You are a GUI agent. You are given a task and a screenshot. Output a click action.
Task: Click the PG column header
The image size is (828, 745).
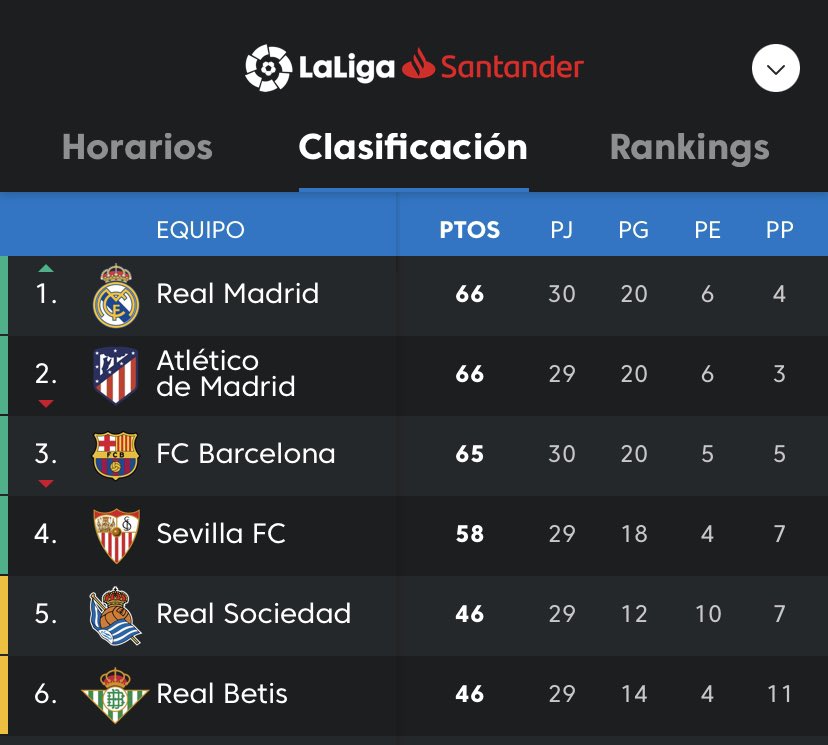[x=634, y=230]
